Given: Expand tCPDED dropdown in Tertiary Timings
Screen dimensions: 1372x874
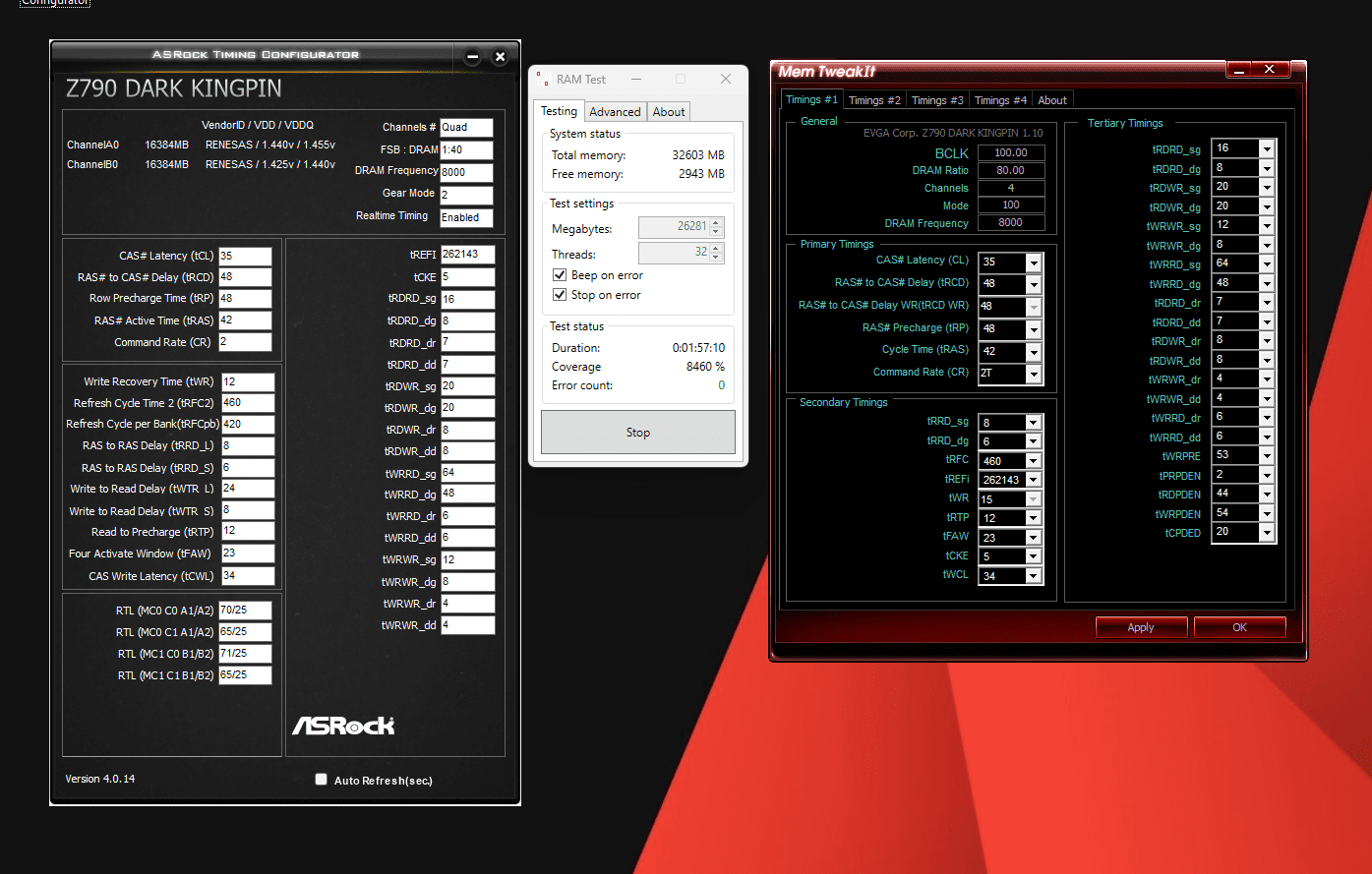Looking at the screenshot, I should coord(1267,533).
